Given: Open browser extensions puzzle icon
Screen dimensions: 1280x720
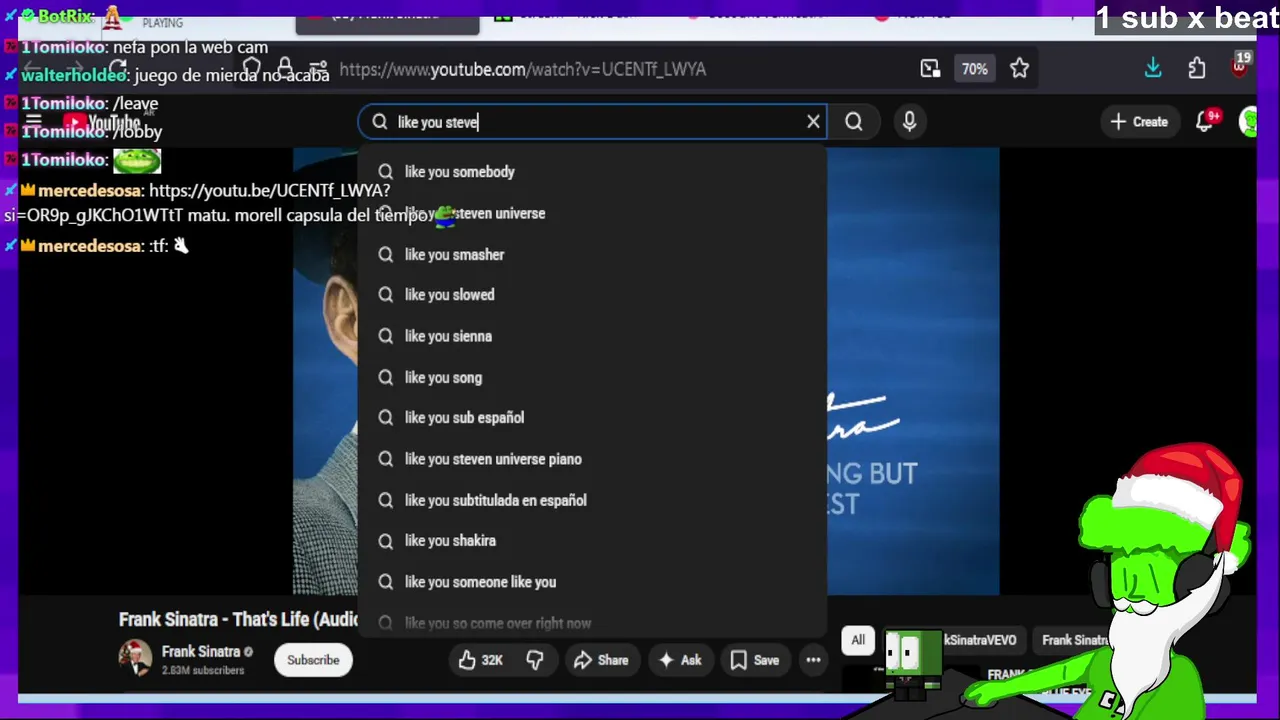Looking at the screenshot, I should [x=1197, y=68].
